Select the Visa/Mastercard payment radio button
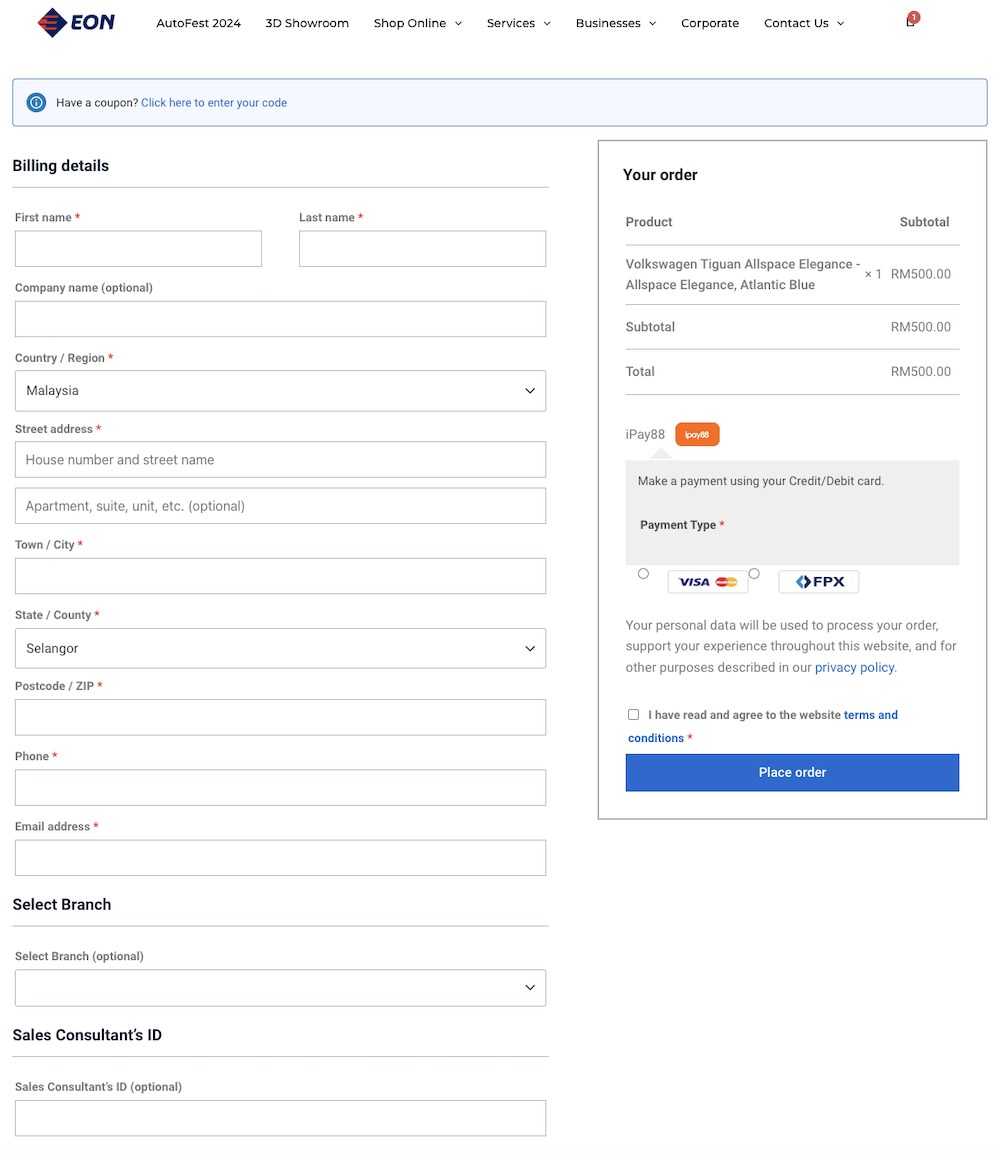The width and height of the screenshot is (1000, 1157). point(643,574)
